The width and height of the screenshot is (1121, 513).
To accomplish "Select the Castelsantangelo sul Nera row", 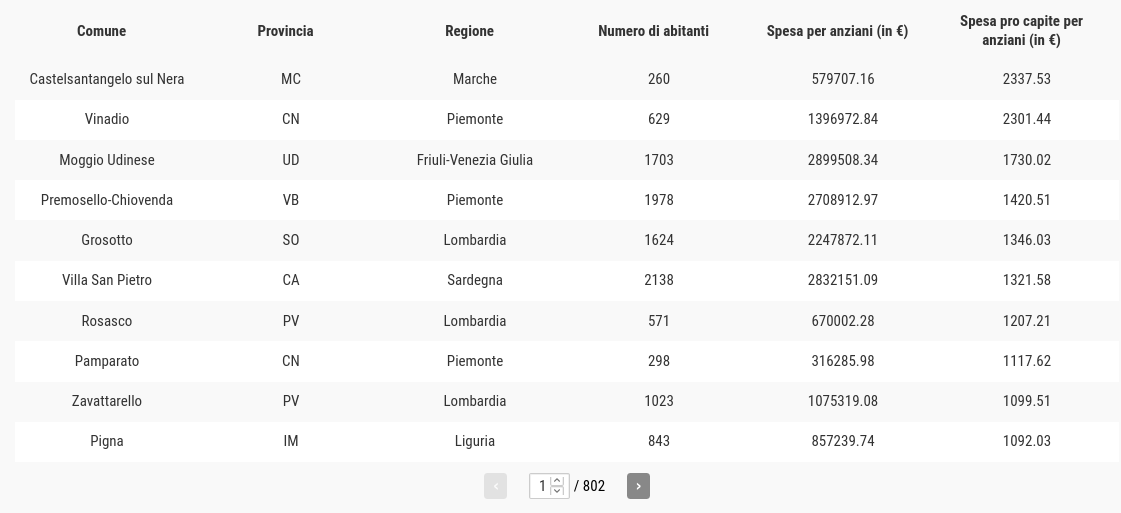I will coord(560,79).
